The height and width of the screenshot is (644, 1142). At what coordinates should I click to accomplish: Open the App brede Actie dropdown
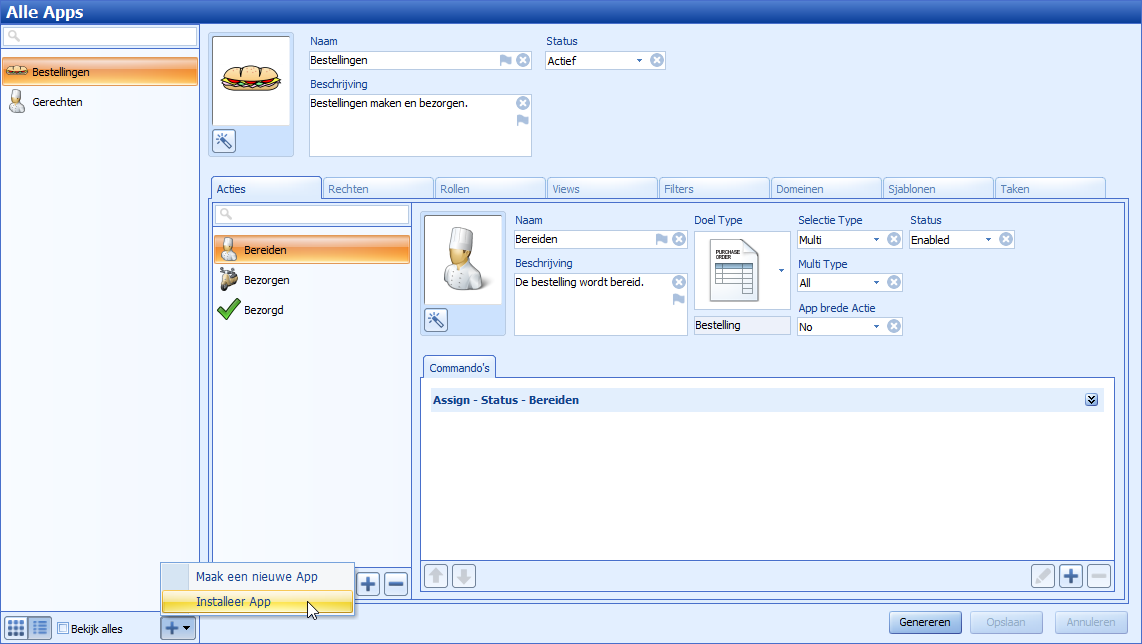(876, 326)
